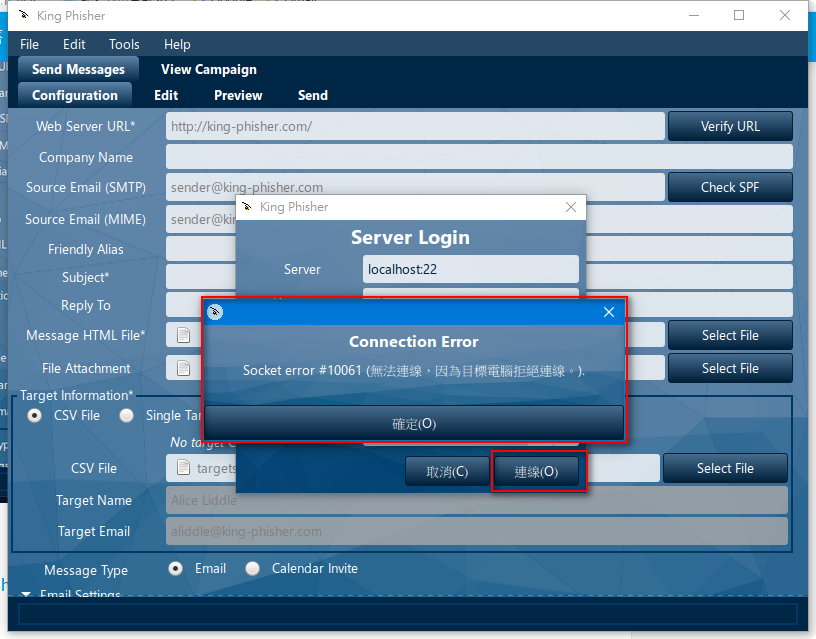Click the King Phisher icon in main title bar
This screenshot has width=816, height=639.
23,15
